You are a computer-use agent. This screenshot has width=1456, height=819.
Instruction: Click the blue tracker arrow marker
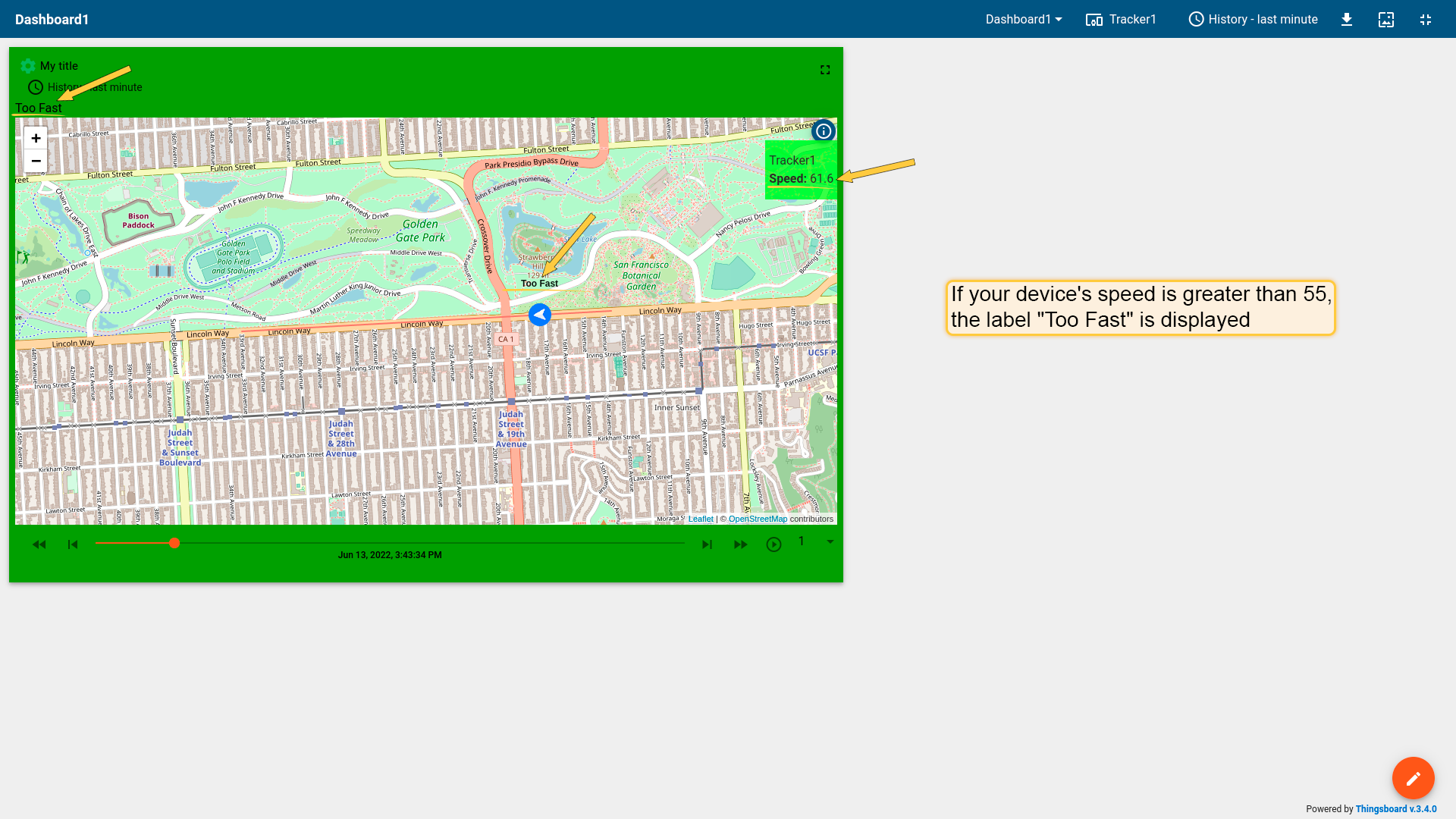(x=540, y=315)
